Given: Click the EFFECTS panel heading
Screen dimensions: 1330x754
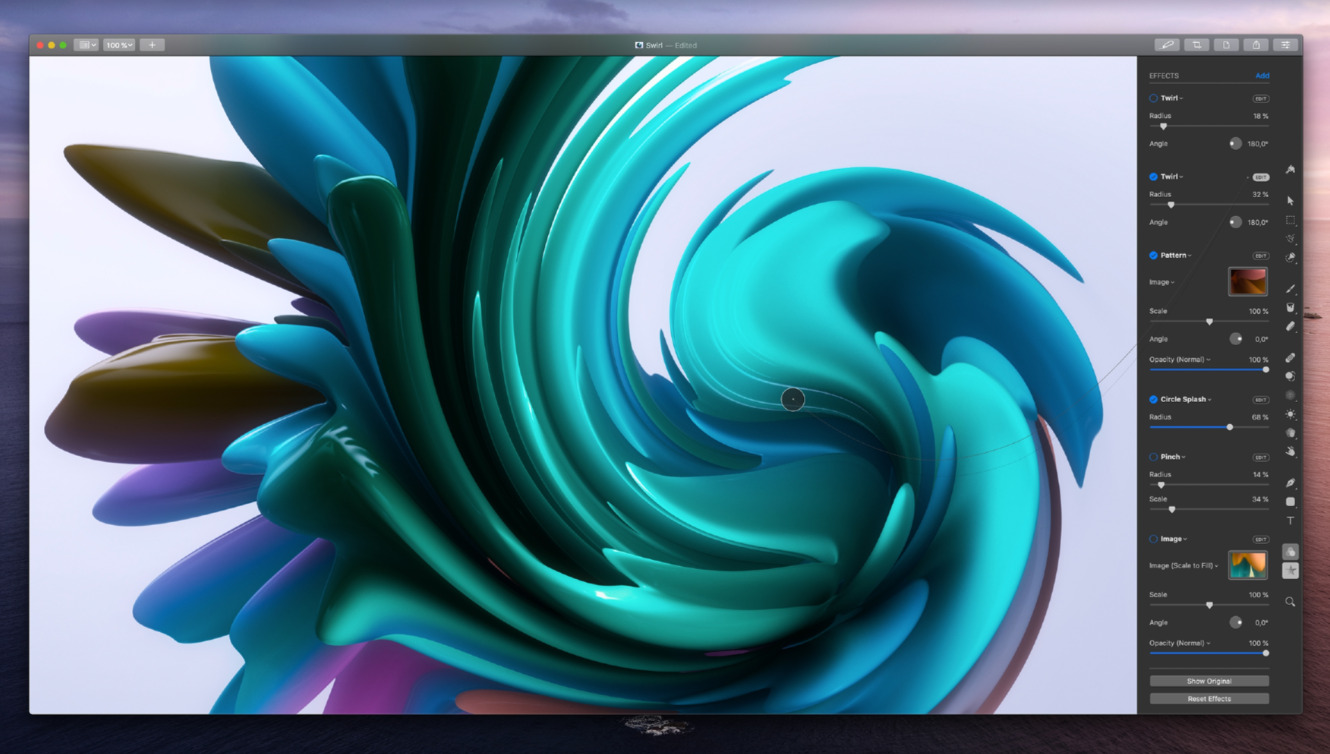Looking at the screenshot, I should 1164,76.
